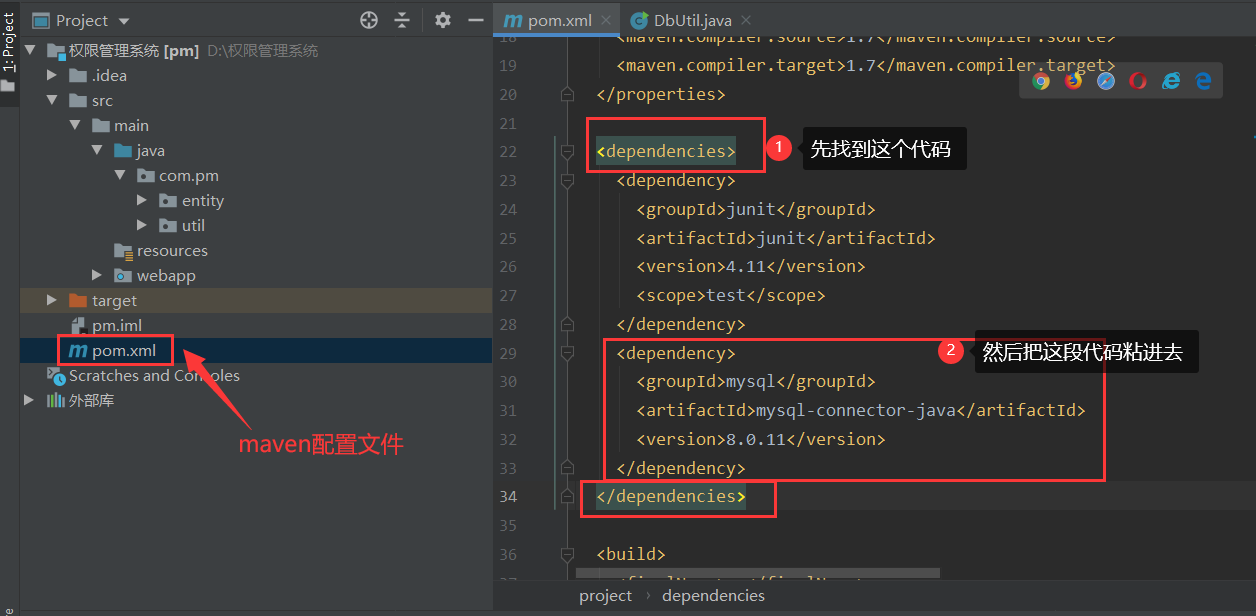Select the webapp folder row

[x=256, y=275]
